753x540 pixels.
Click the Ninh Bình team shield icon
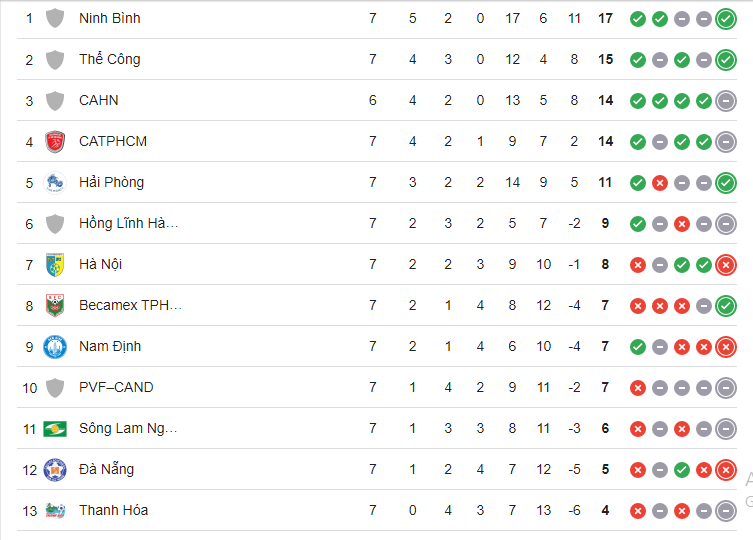pos(55,18)
